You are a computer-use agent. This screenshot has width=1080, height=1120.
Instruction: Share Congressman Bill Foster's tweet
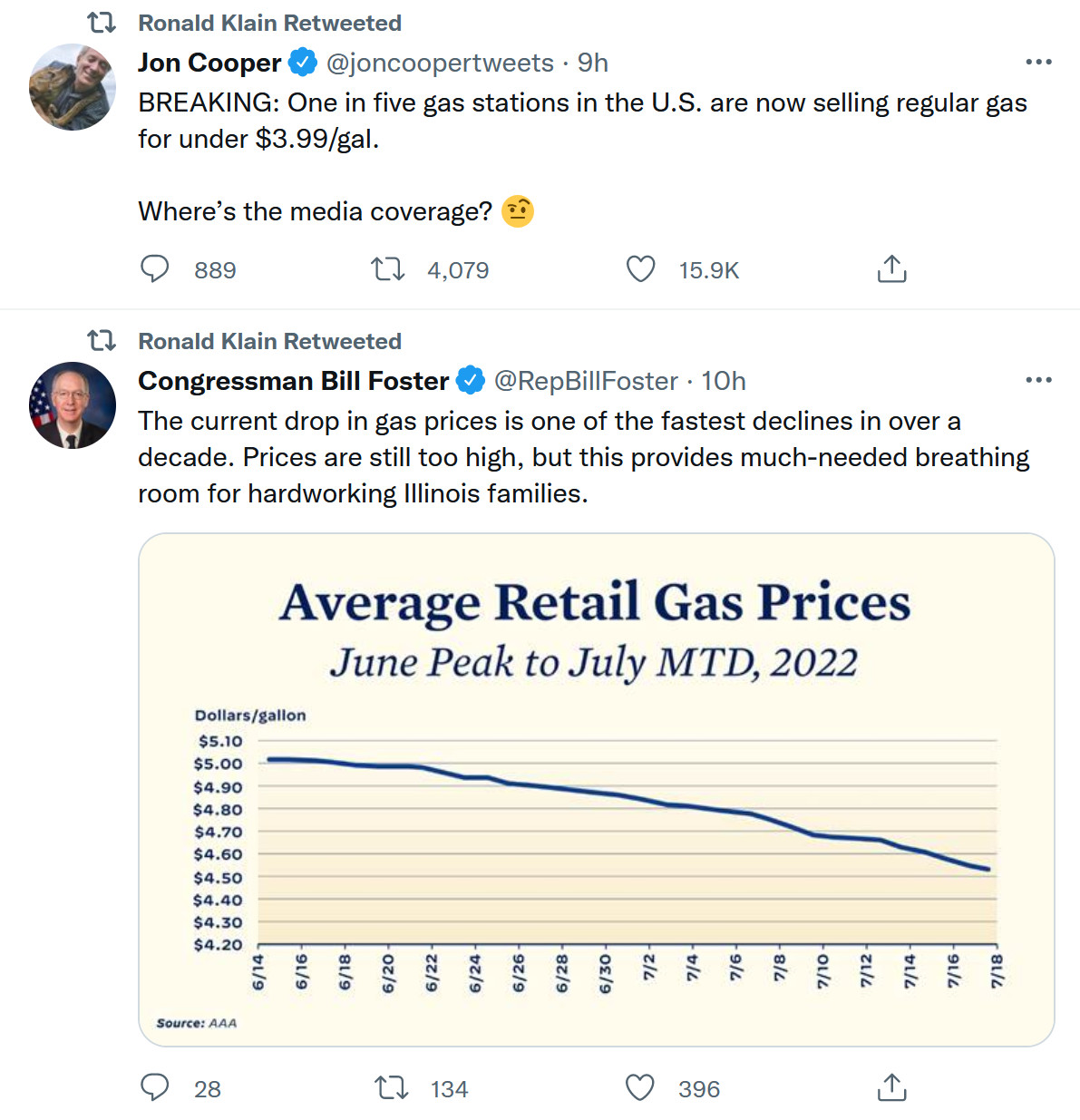click(891, 1087)
